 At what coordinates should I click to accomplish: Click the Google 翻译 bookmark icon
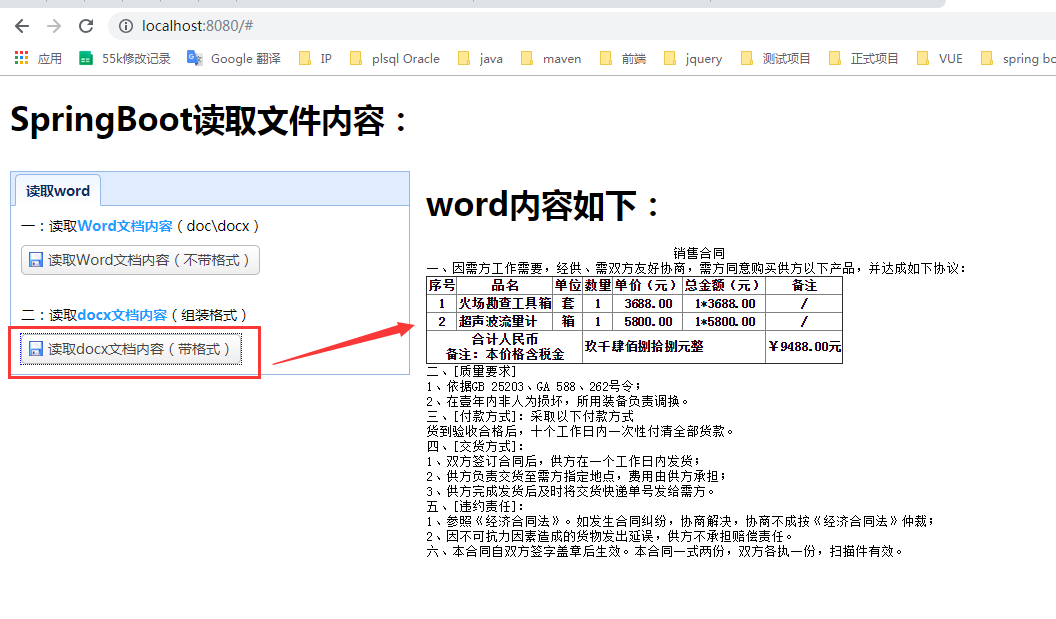[194, 58]
